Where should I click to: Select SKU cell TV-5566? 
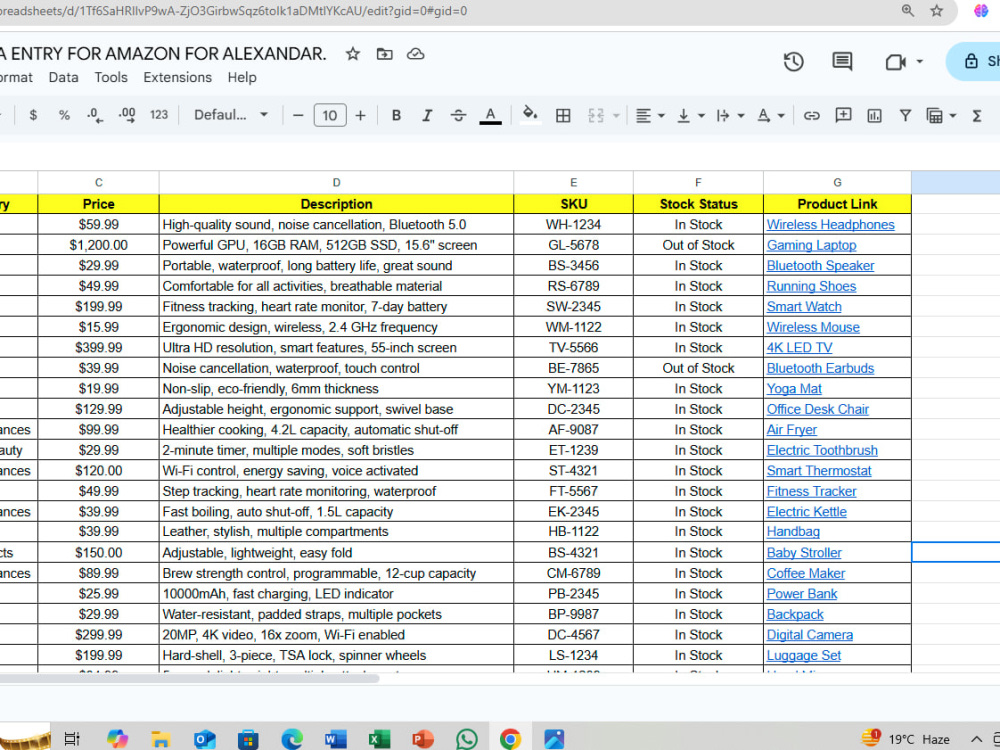(573, 348)
